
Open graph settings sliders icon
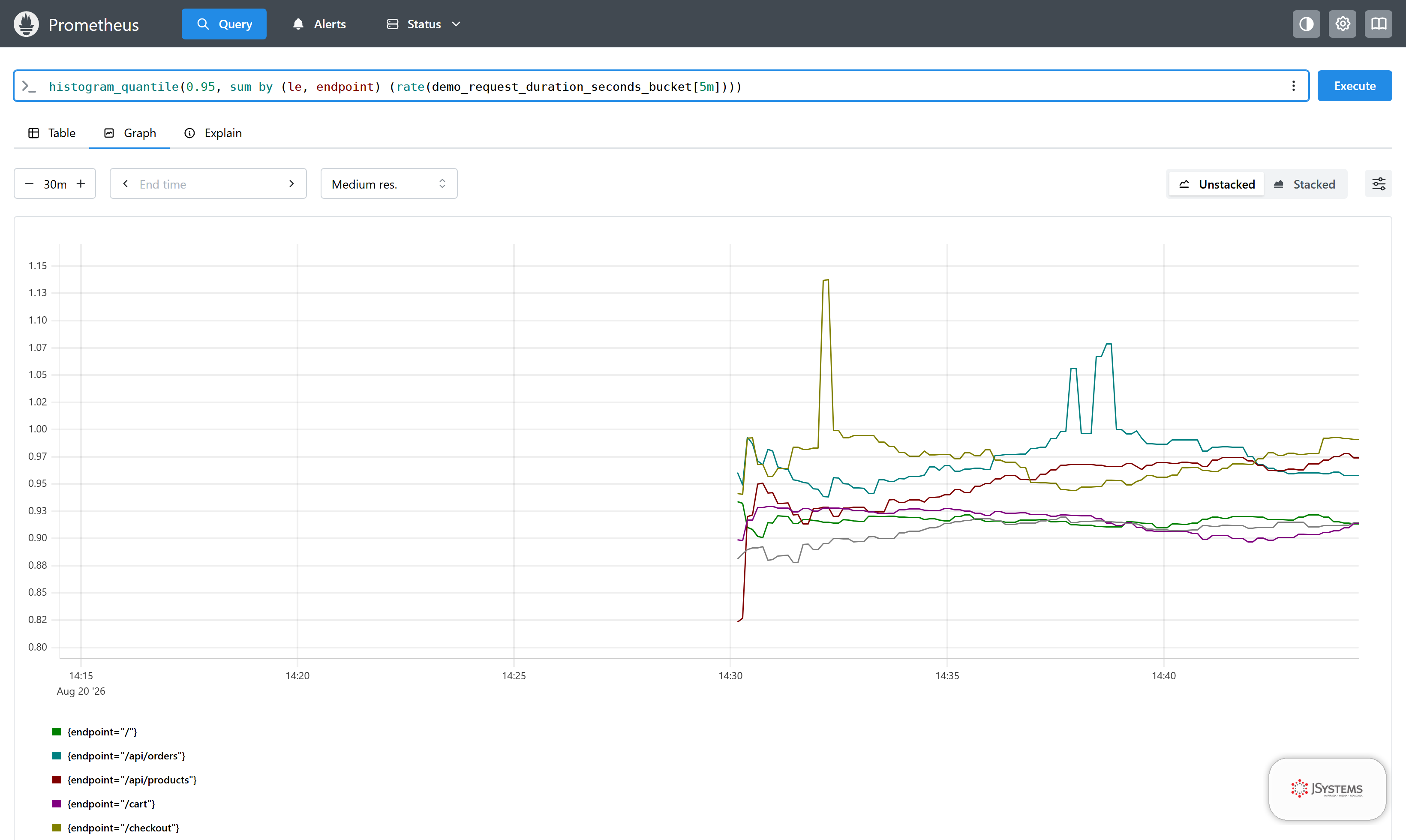tap(1378, 184)
